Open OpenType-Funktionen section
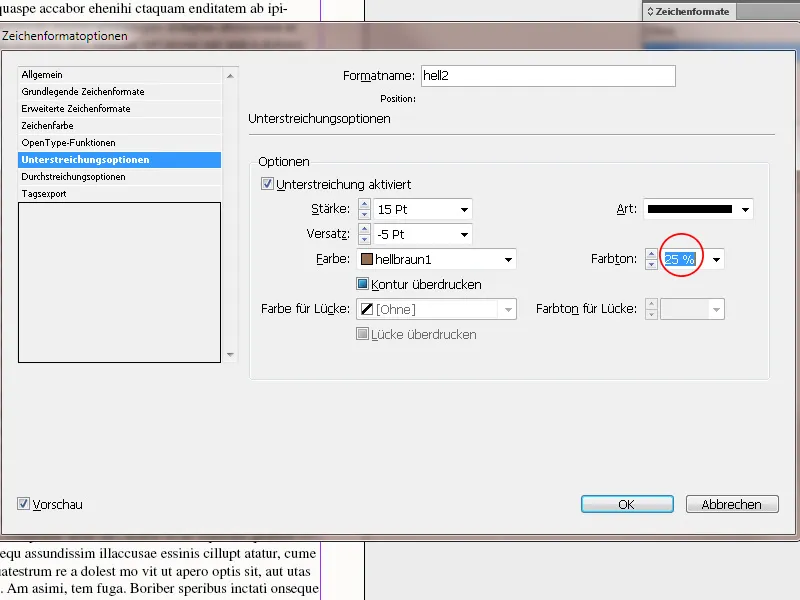Screen dimensions: 800x600 click(x=119, y=142)
